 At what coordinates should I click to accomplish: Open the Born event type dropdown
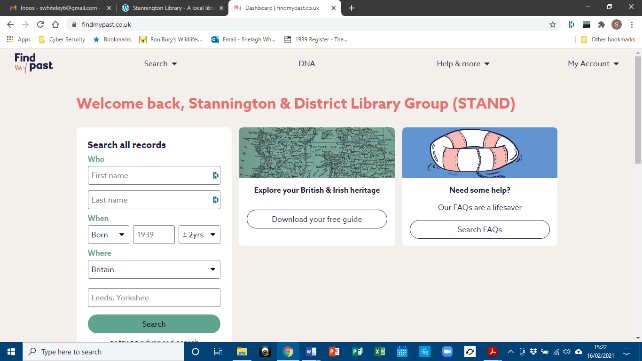108,235
